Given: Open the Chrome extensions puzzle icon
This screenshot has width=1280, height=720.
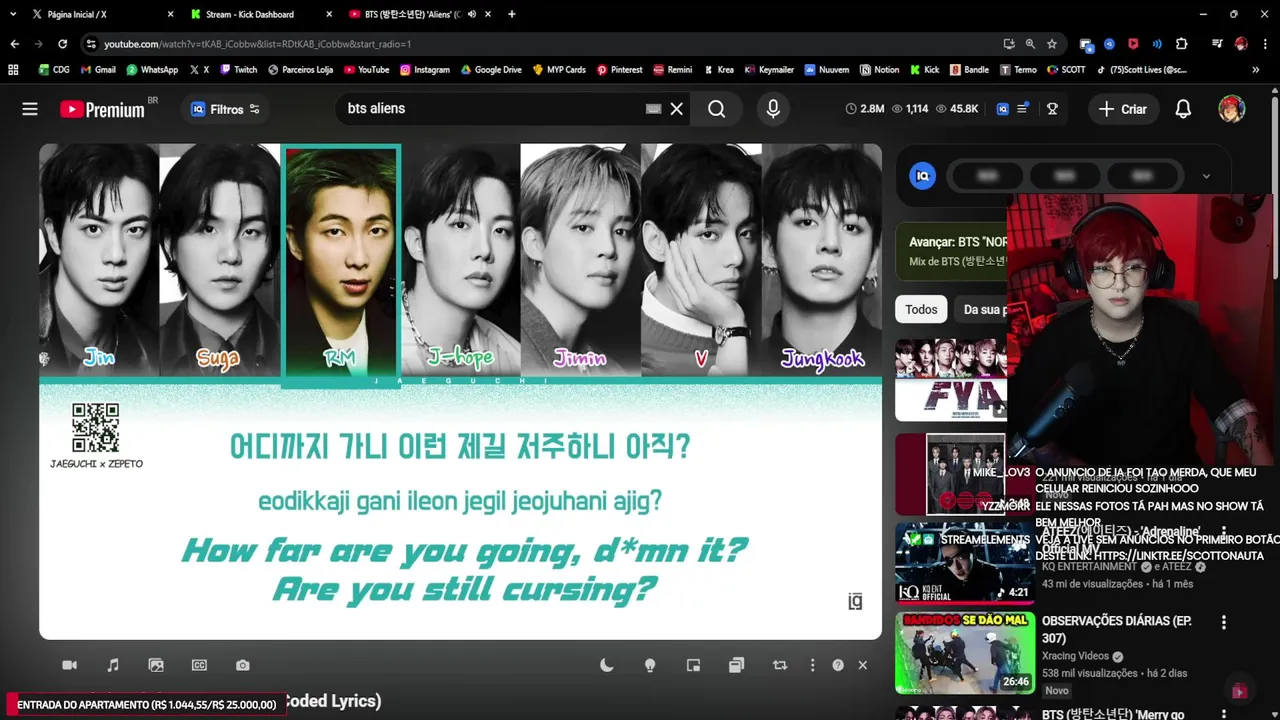Looking at the screenshot, I should (x=1181, y=44).
